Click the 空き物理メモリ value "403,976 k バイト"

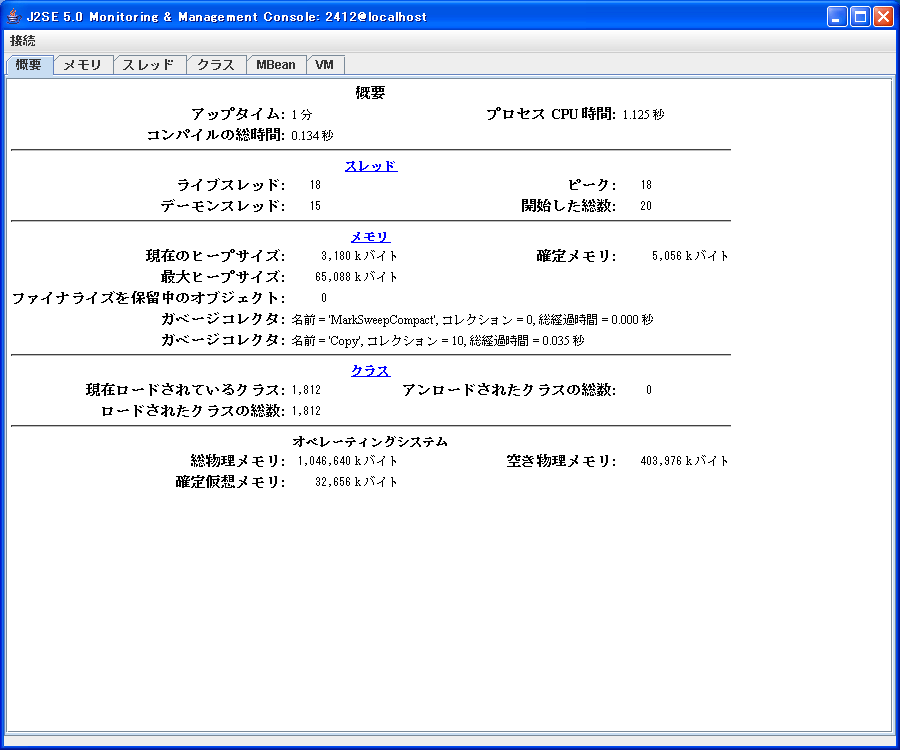coord(685,461)
